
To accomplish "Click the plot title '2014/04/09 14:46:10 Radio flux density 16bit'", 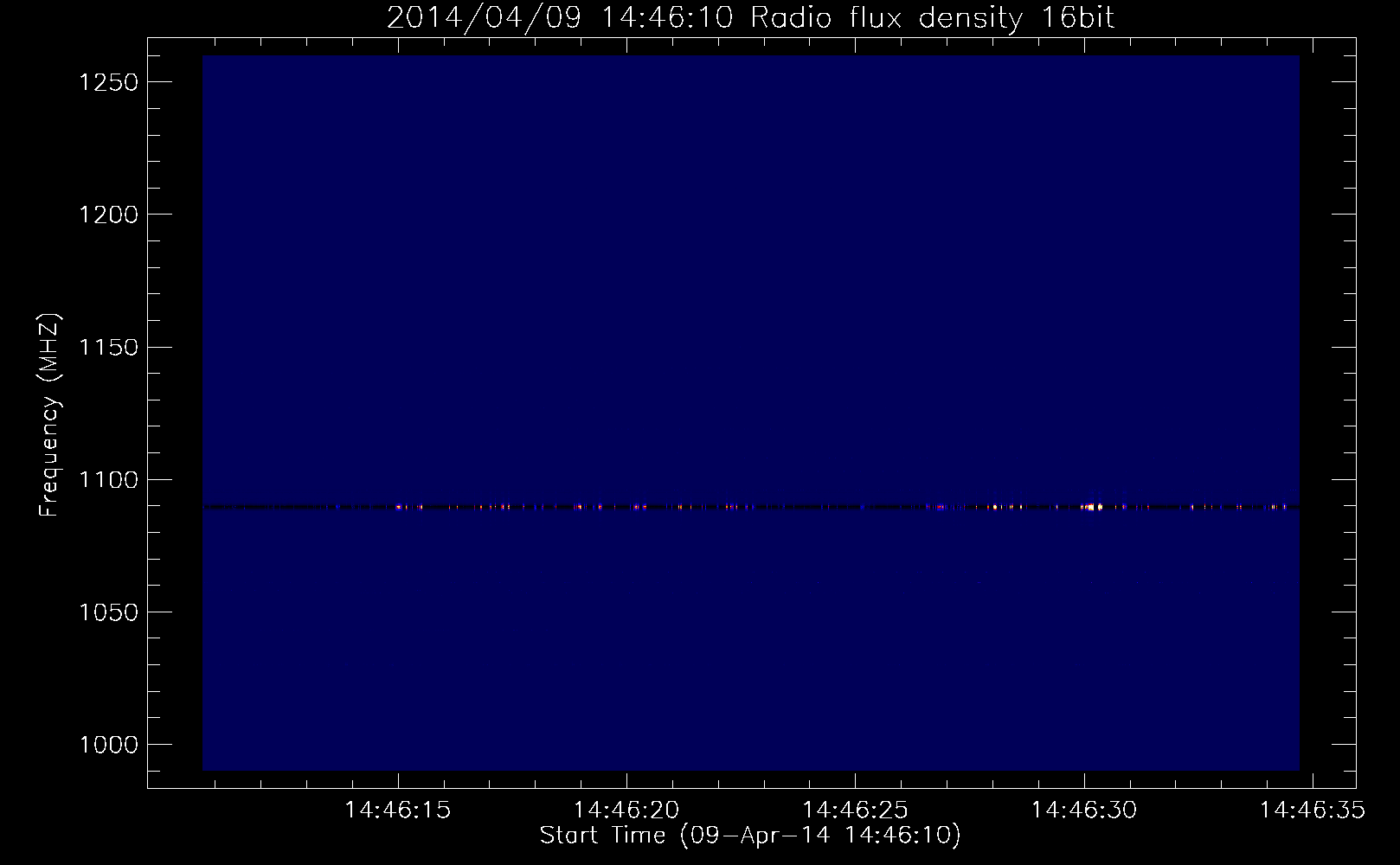I will pos(750,18).
